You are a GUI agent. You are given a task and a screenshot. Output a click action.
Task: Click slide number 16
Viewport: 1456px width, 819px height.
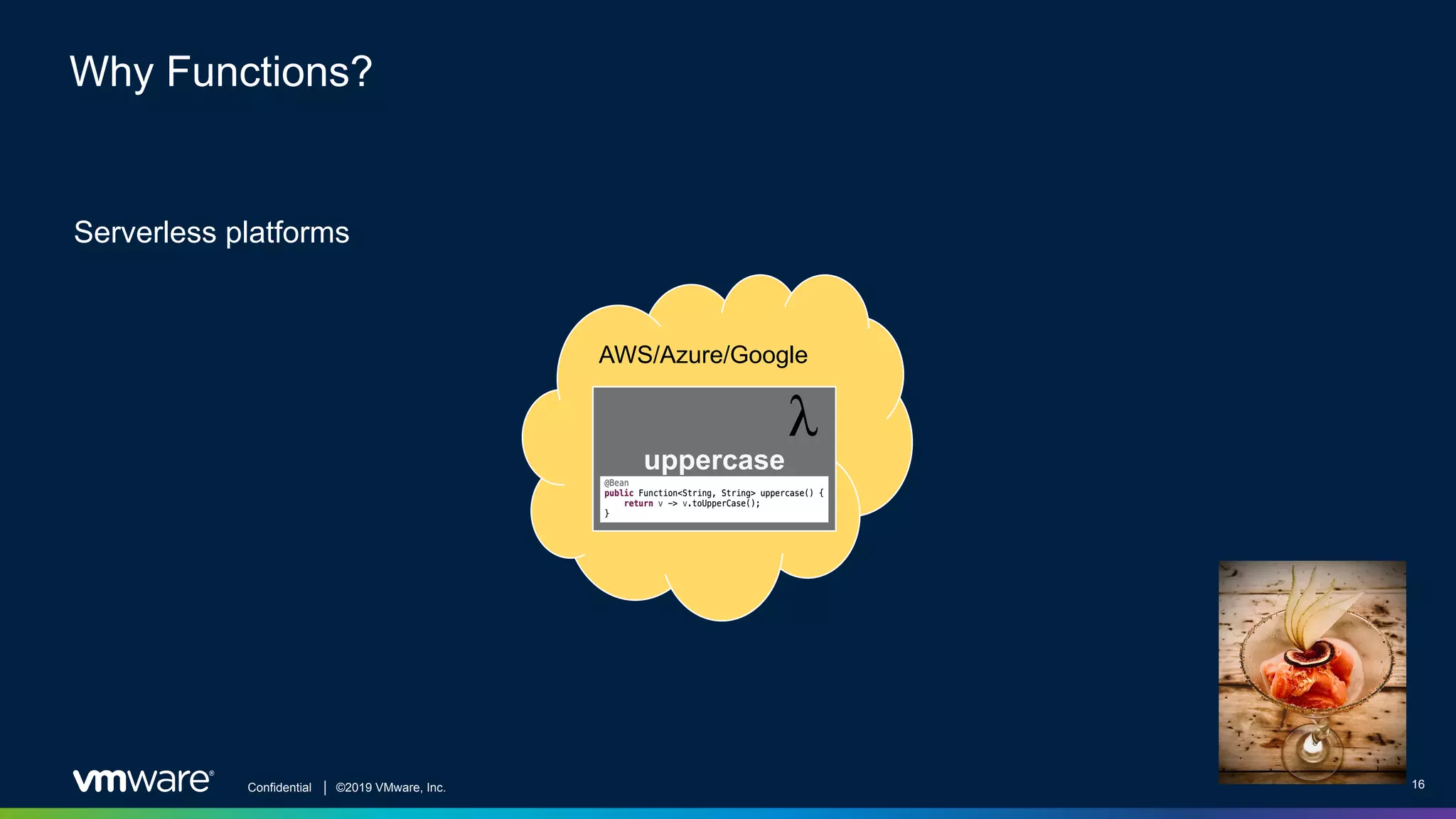(x=1418, y=784)
